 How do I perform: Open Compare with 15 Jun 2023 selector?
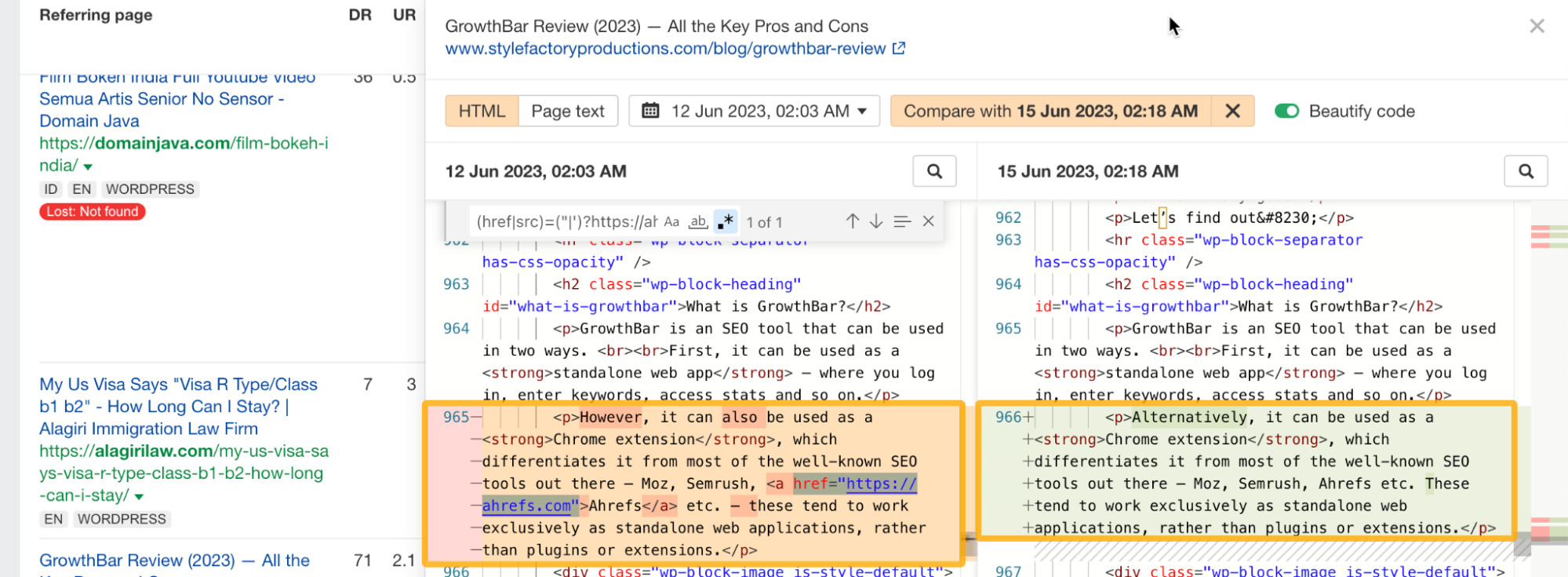pos(1051,111)
